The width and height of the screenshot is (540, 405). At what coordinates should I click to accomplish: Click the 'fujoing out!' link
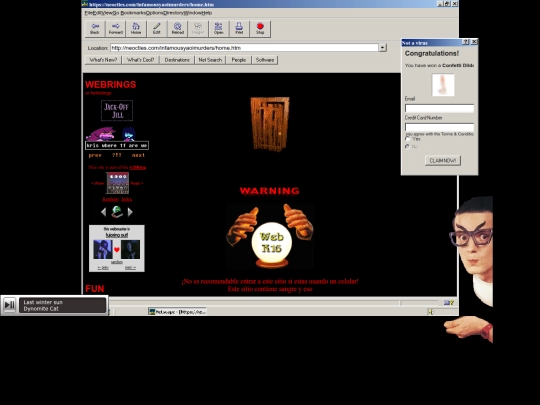click(117, 235)
